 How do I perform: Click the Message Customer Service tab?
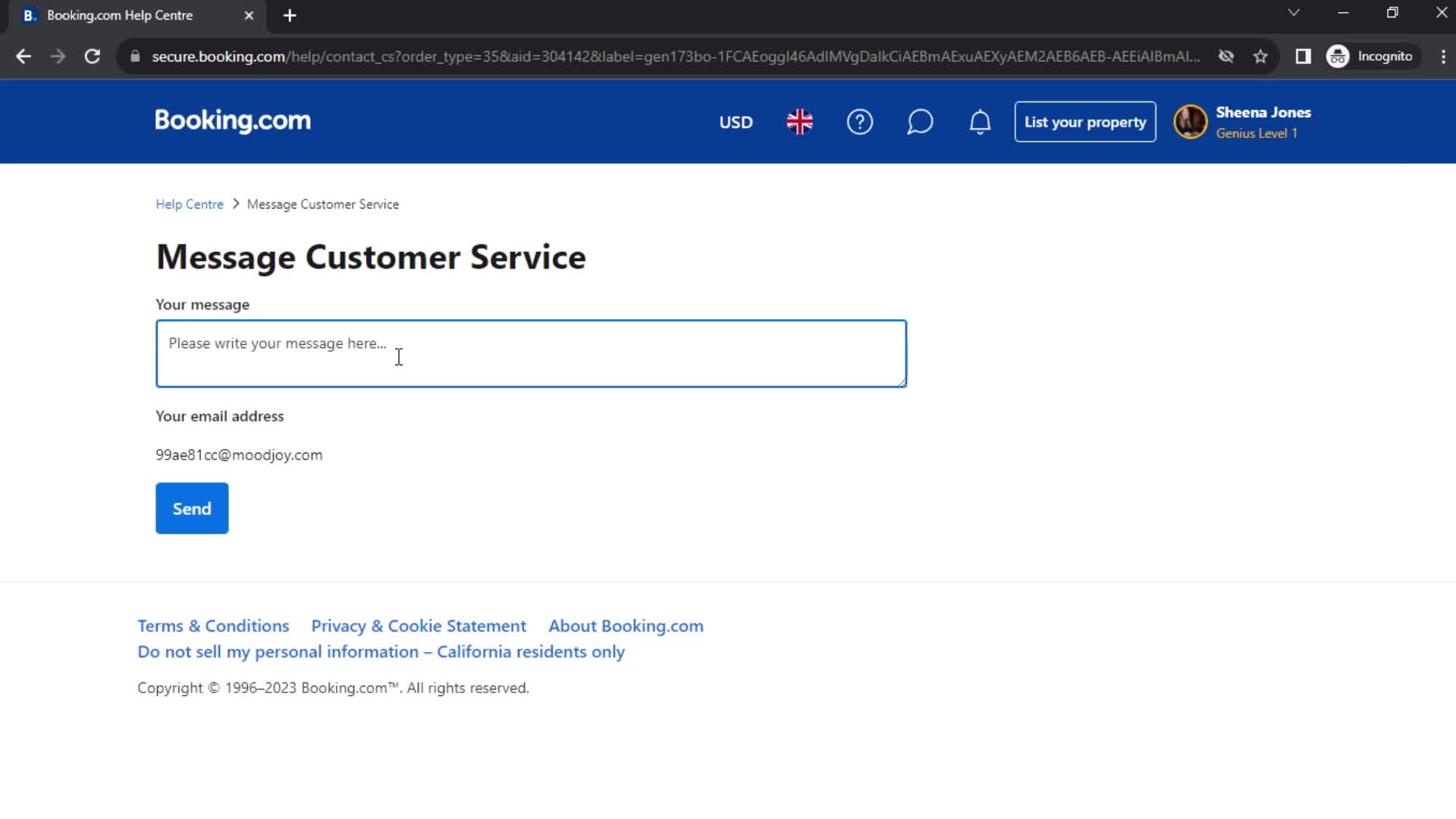(322, 204)
